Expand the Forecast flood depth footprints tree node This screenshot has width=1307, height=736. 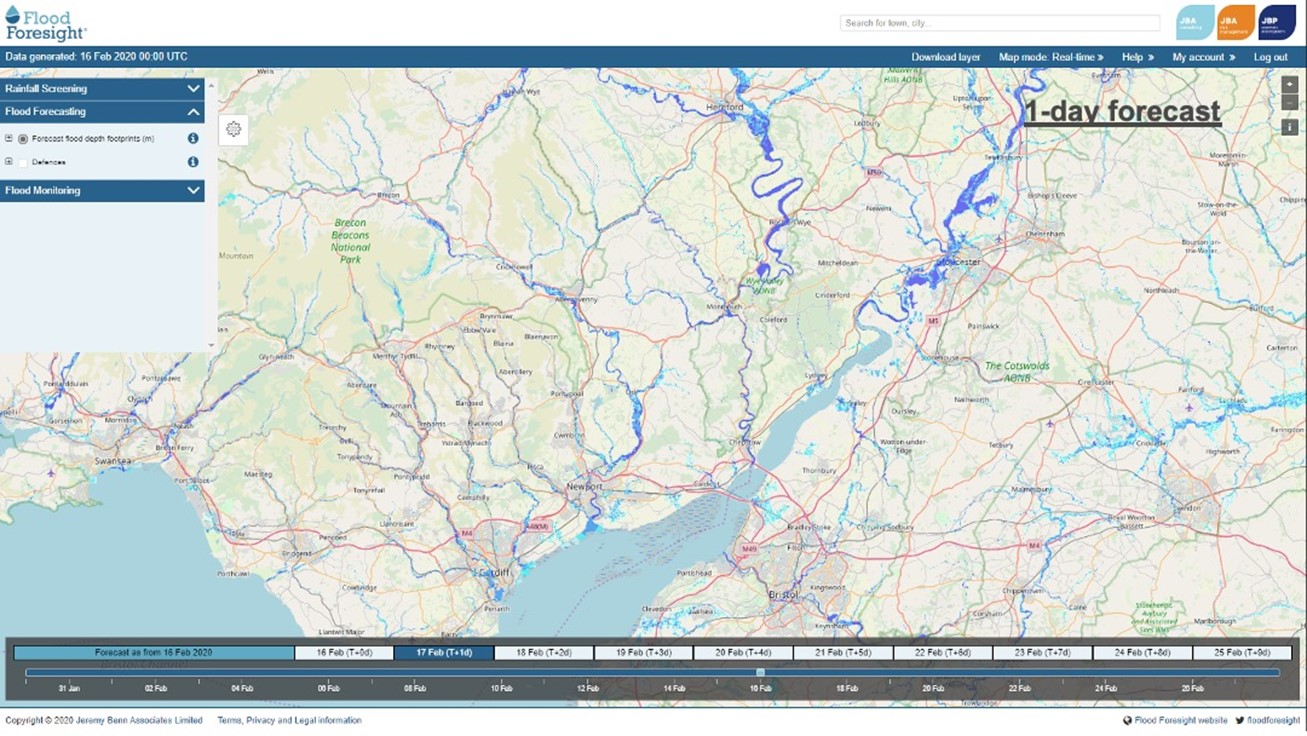[9, 139]
